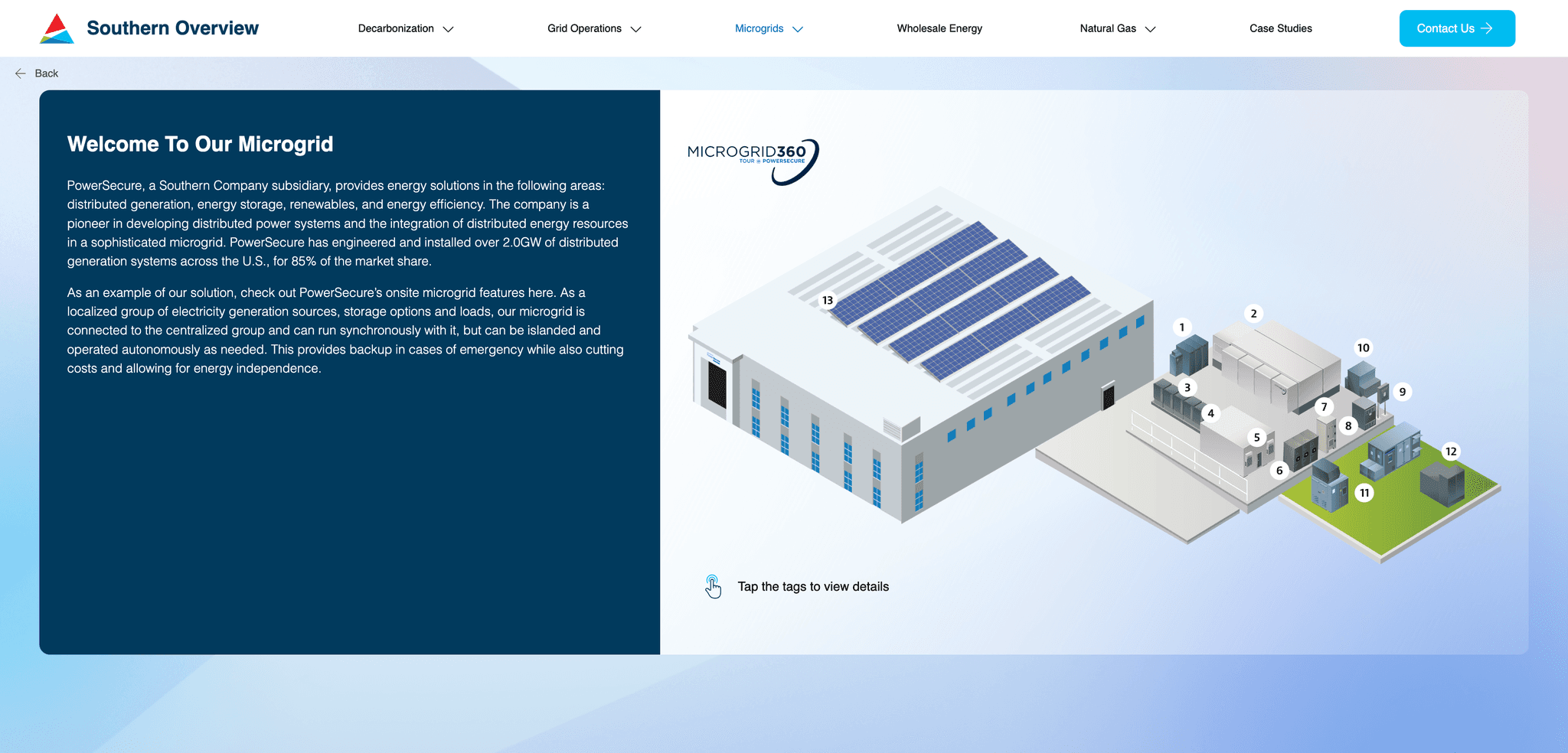The width and height of the screenshot is (1568, 753).
Task: Open tag 1 on the microgrid
Action: [x=1181, y=328]
